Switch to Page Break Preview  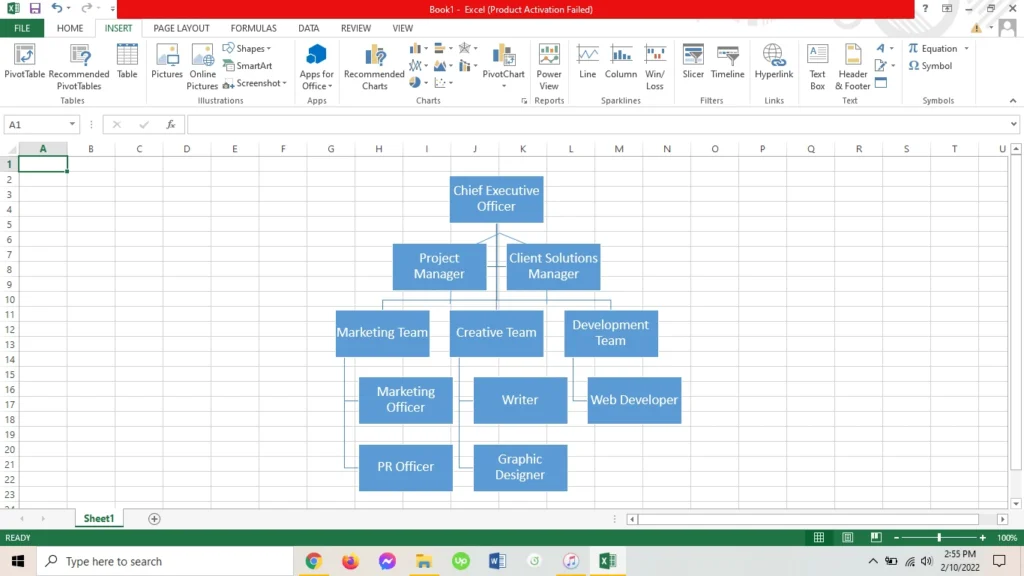(x=876, y=537)
